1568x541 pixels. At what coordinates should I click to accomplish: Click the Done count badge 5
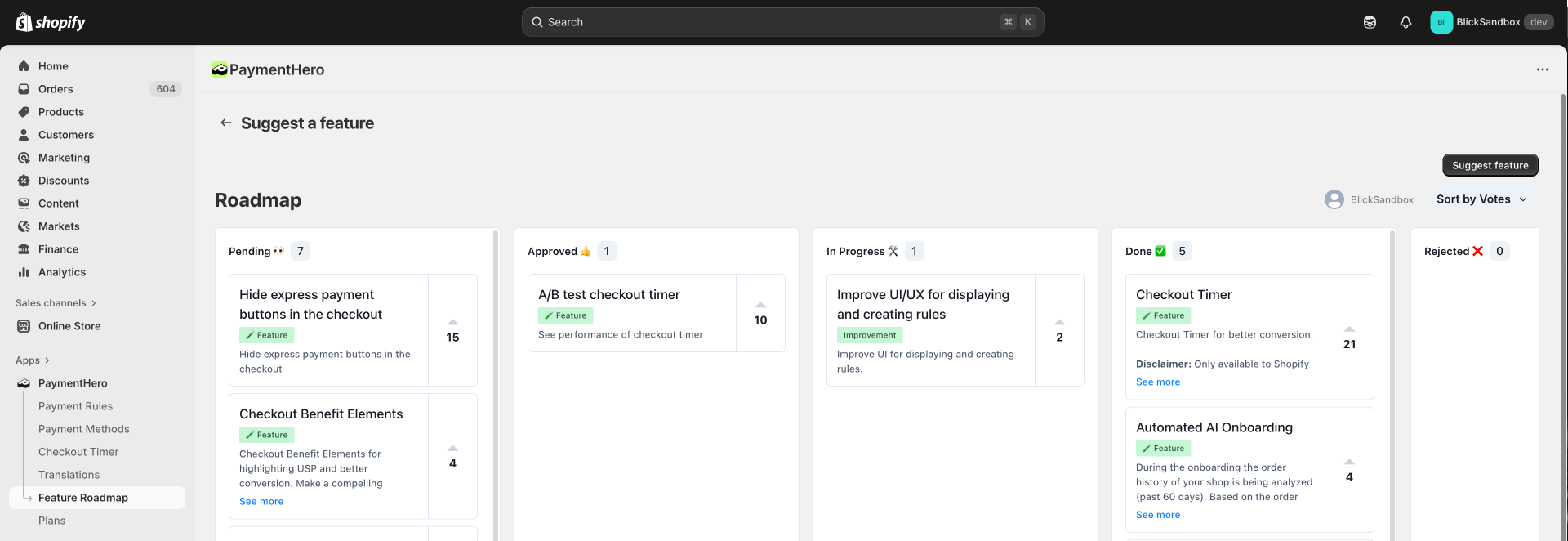[1182, 251]
